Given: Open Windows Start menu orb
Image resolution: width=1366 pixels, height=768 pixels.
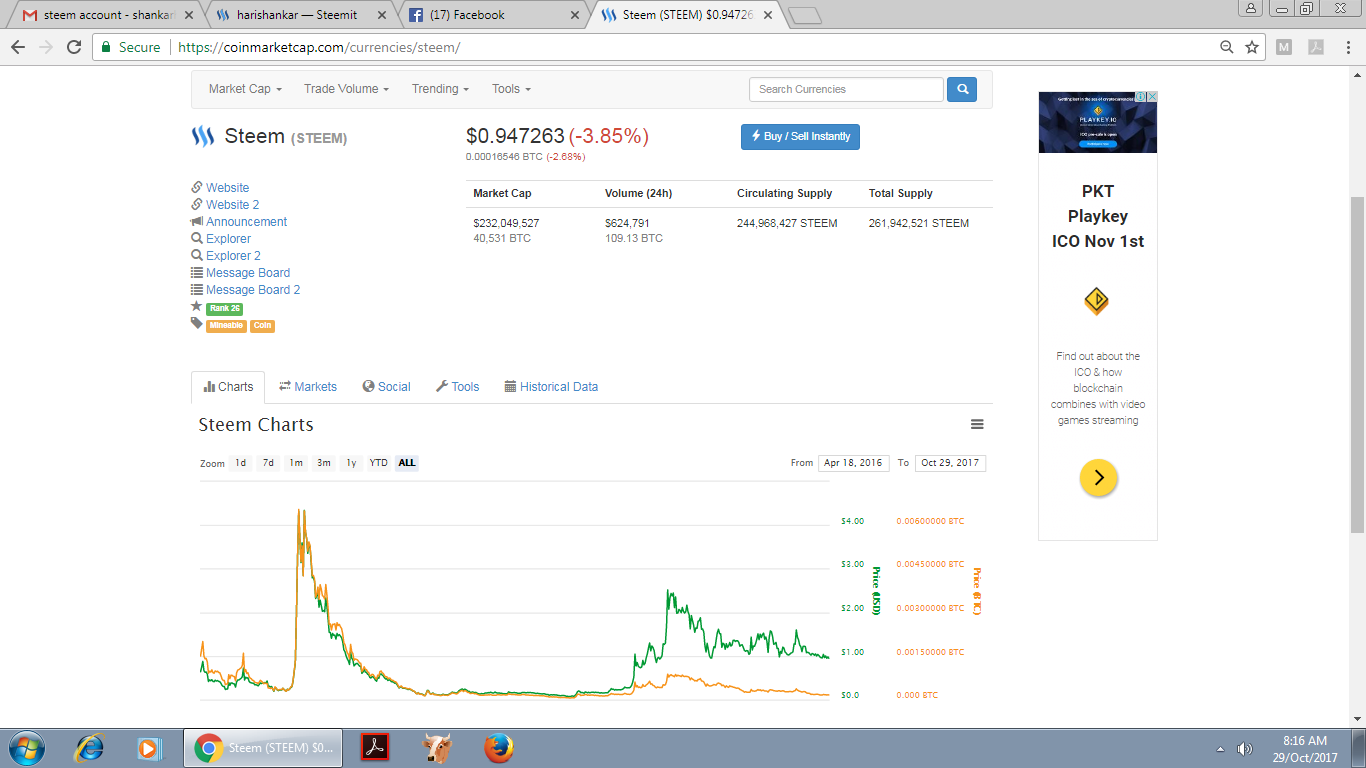Looking at the screenshot, I should tap(26, 748).
